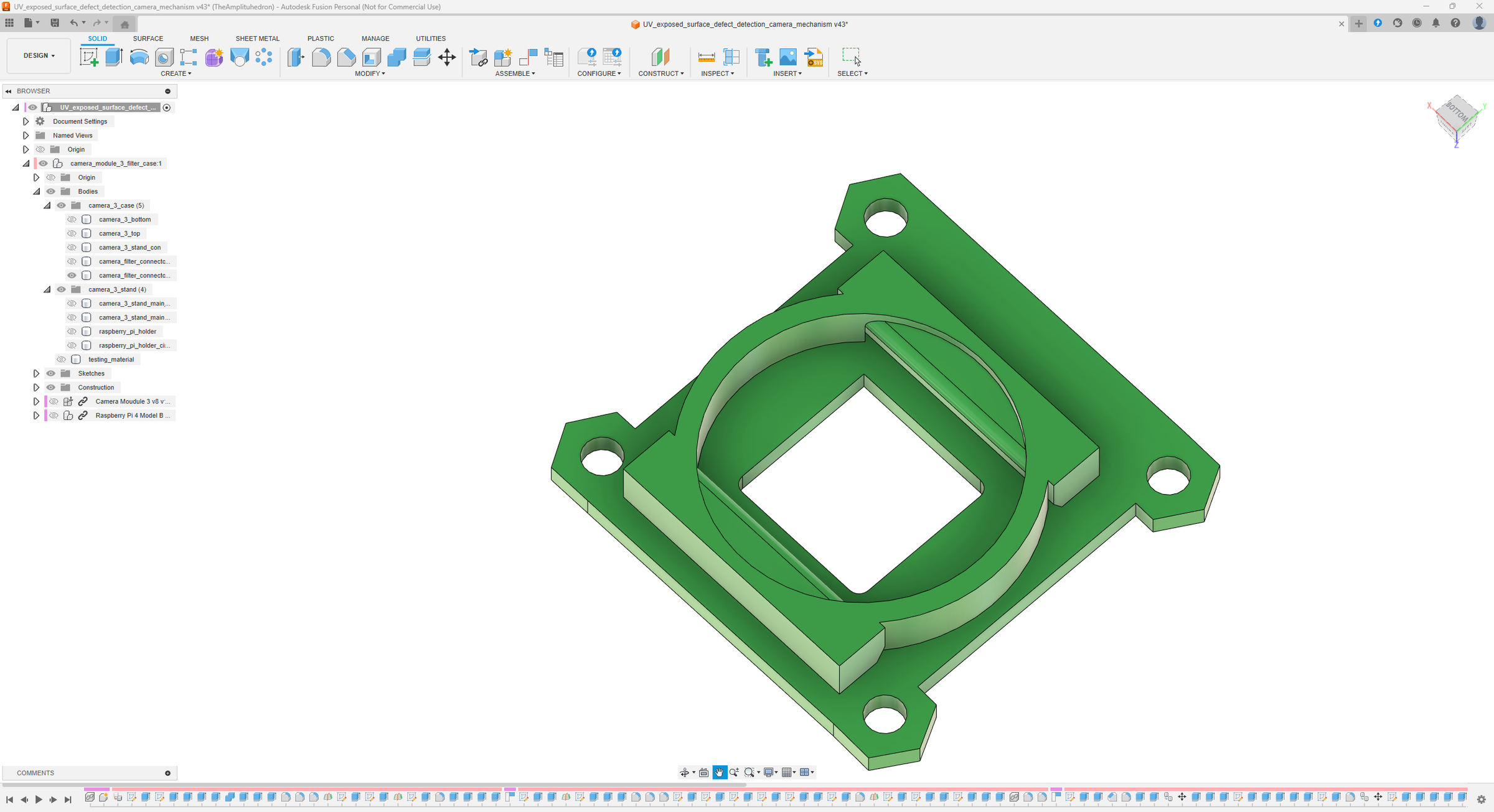Select the Hole tool

tap(164, 57)
